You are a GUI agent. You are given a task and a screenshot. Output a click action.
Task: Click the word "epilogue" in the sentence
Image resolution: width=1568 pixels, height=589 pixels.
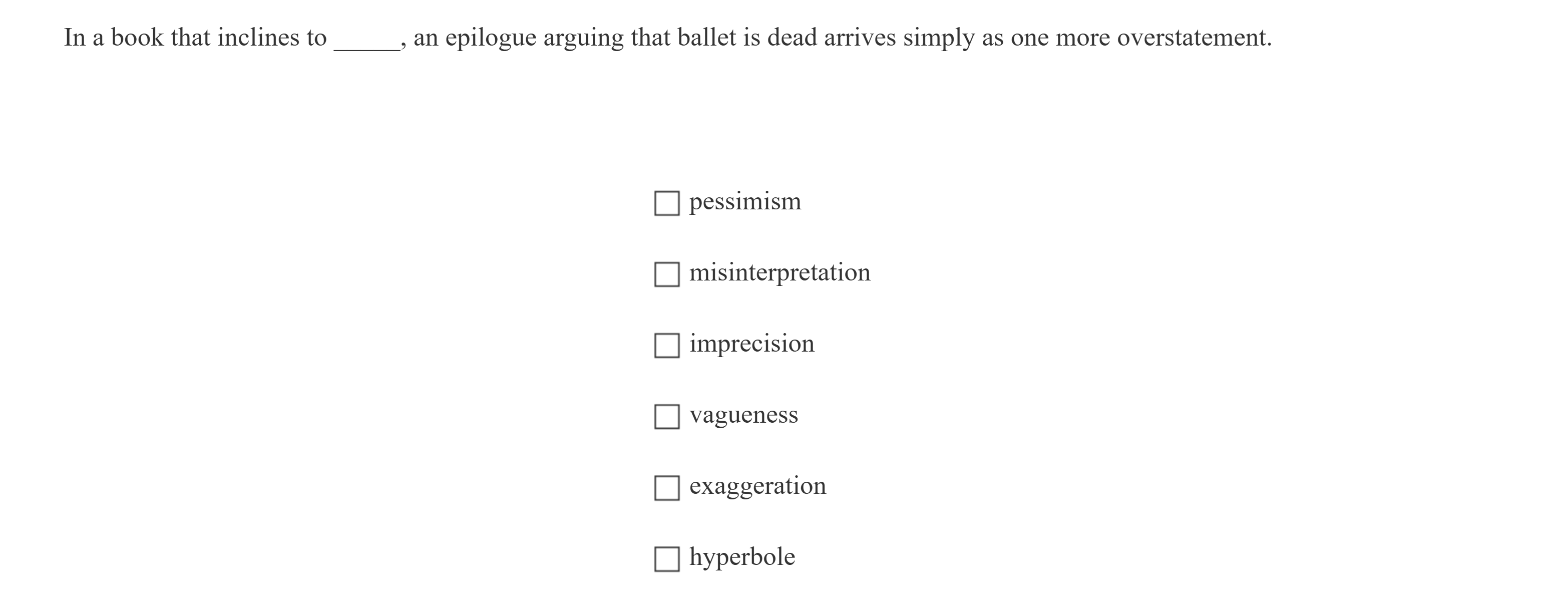(491, 38)
